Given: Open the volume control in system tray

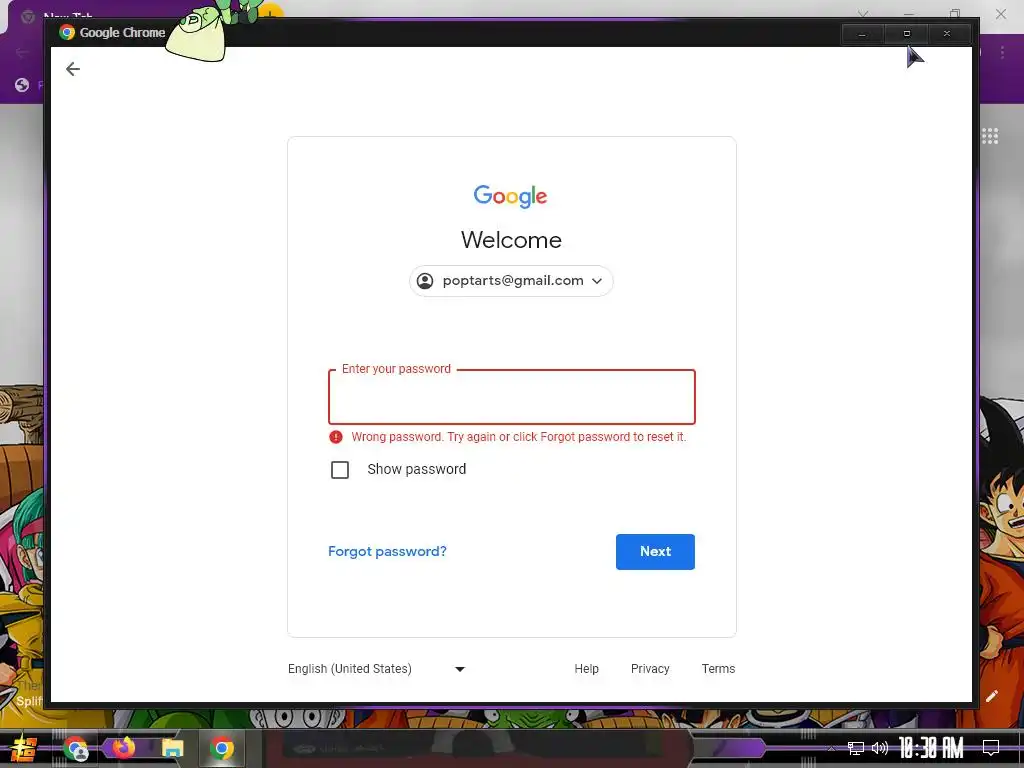Looking at the screenshot, I should [880, 748].
